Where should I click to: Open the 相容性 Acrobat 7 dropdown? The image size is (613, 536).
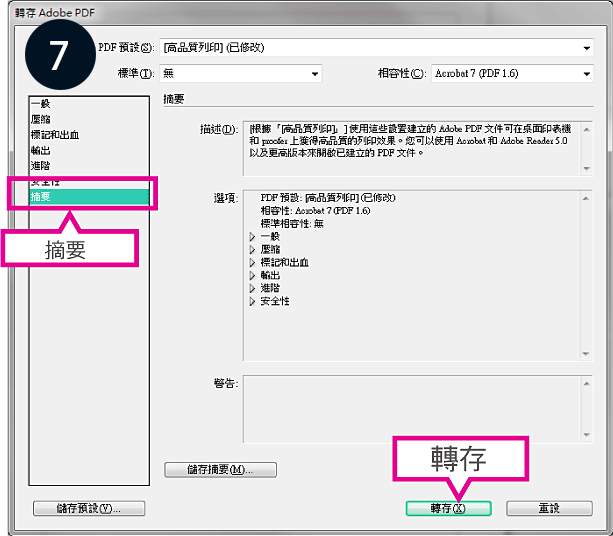tap(512, 73)
